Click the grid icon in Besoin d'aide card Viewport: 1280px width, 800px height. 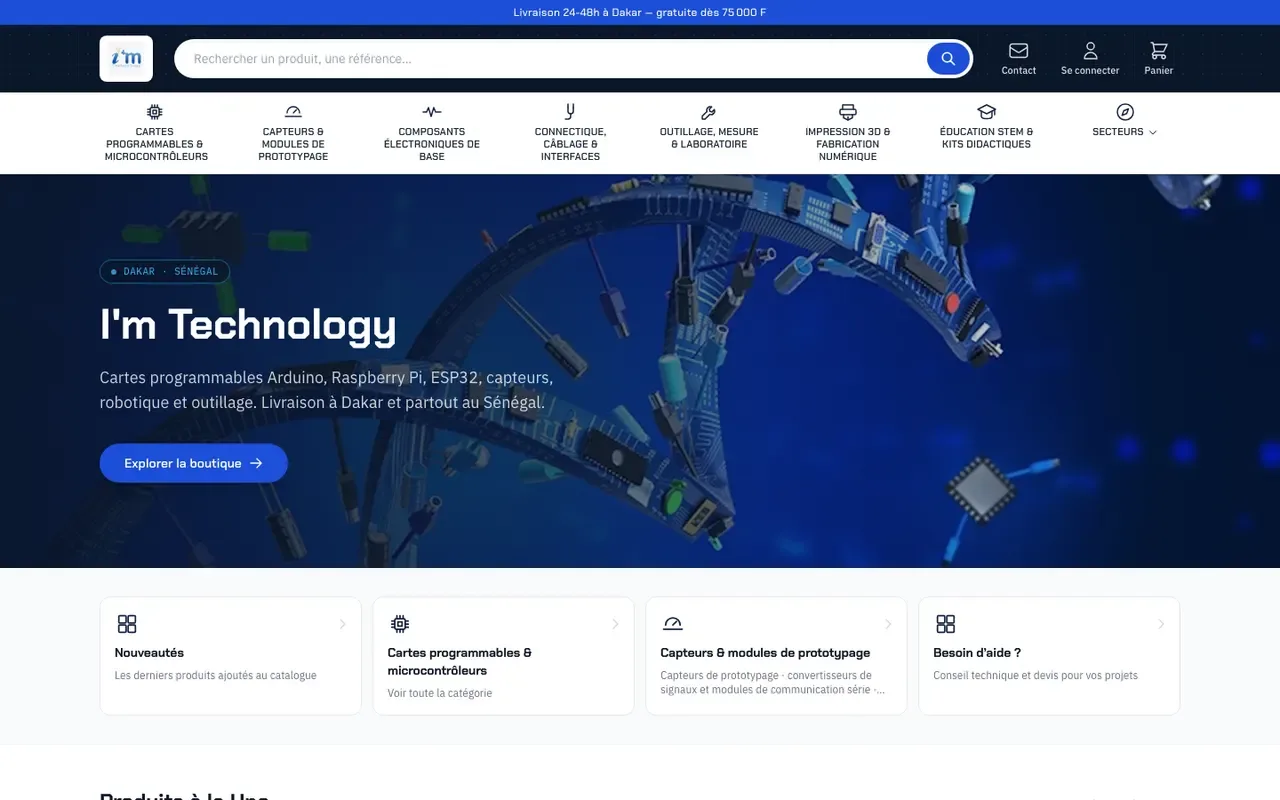(946, 624)
